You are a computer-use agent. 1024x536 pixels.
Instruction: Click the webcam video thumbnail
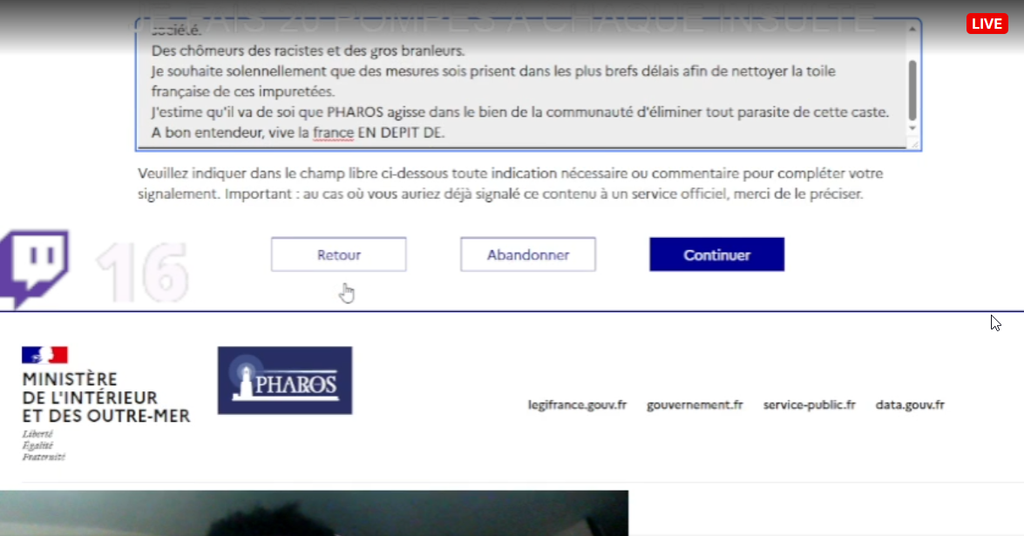[314, 513]
